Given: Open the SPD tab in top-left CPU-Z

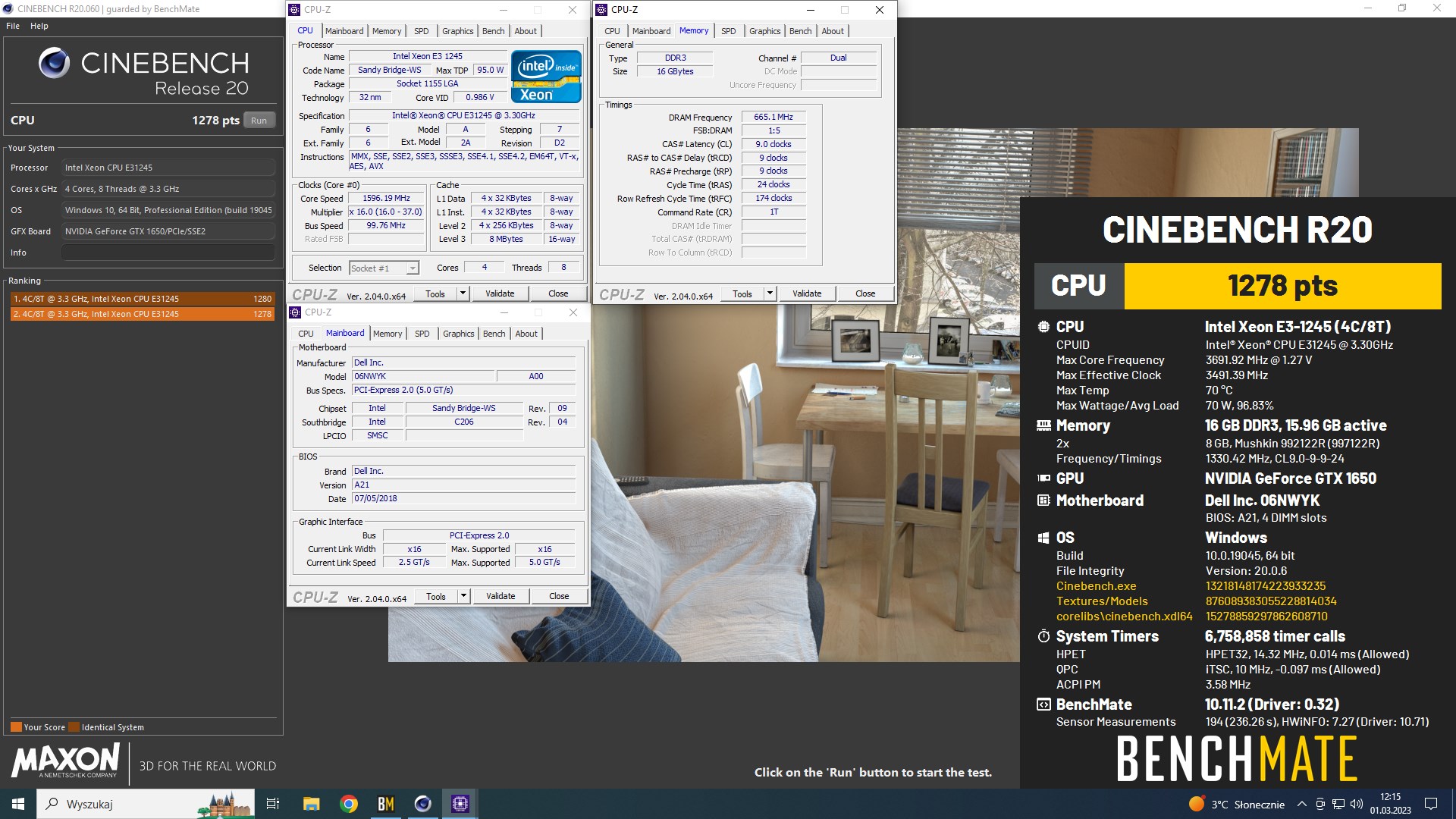Looking at the screenshot, I should 422,31.
